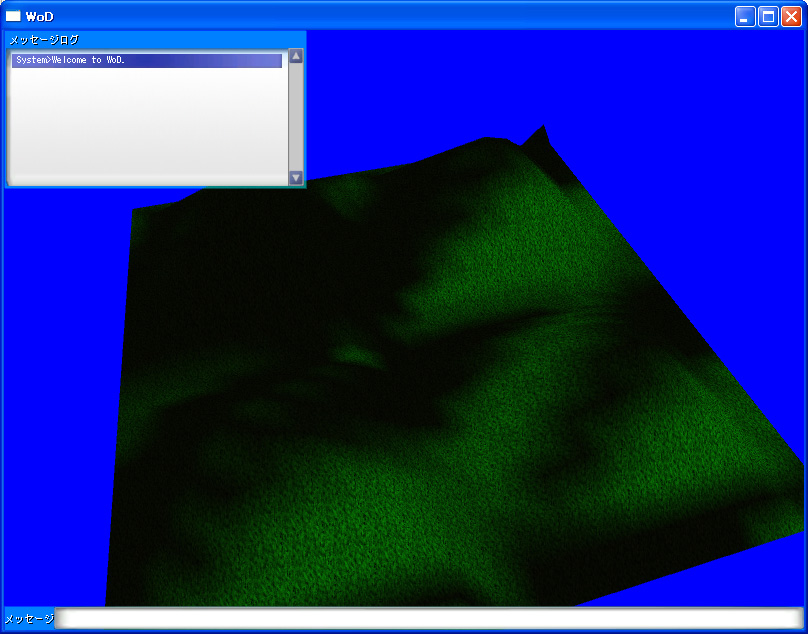
Task: Maximize the WoD window
Action: [768, 16]
